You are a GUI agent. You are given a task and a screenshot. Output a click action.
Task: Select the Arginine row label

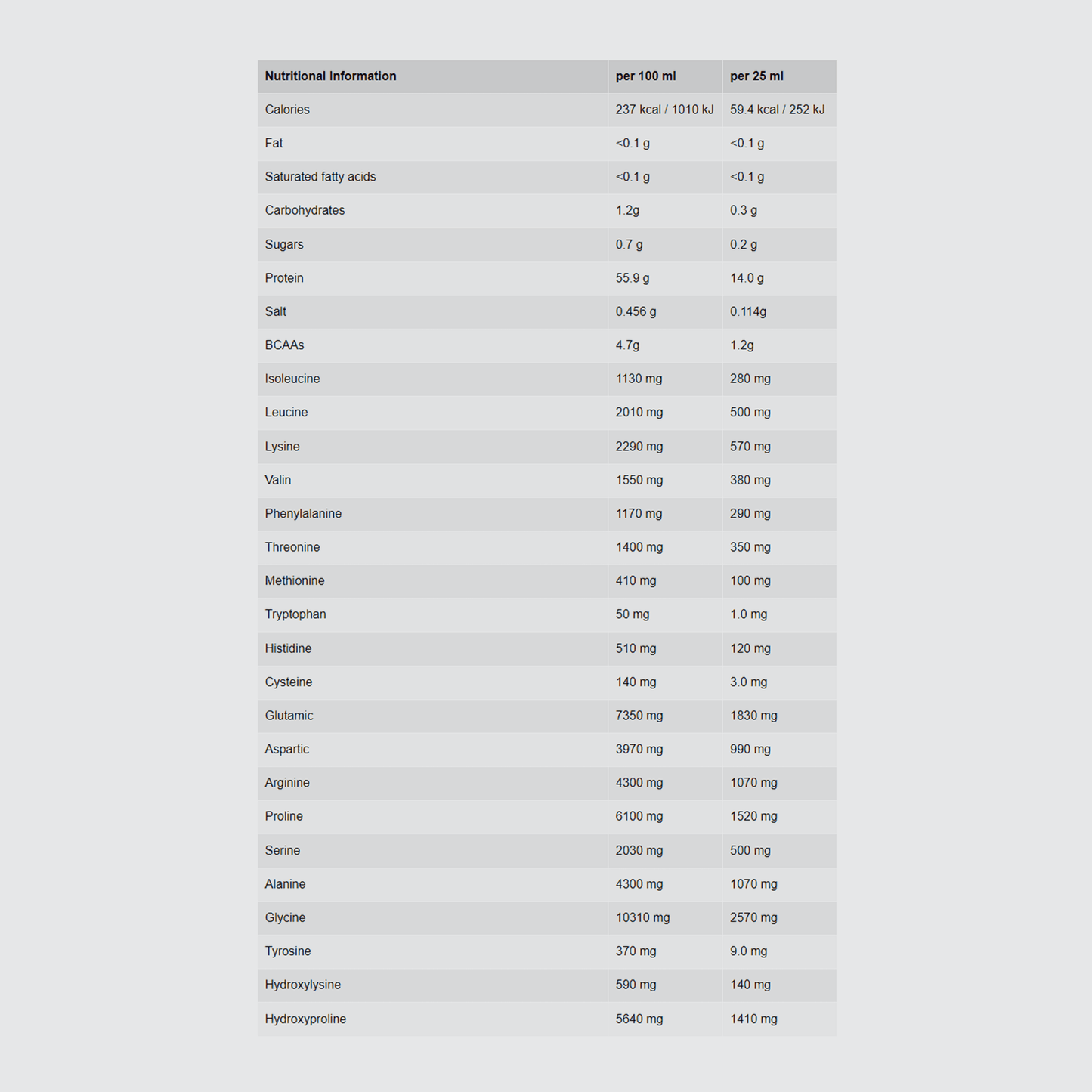coord(287,783)
